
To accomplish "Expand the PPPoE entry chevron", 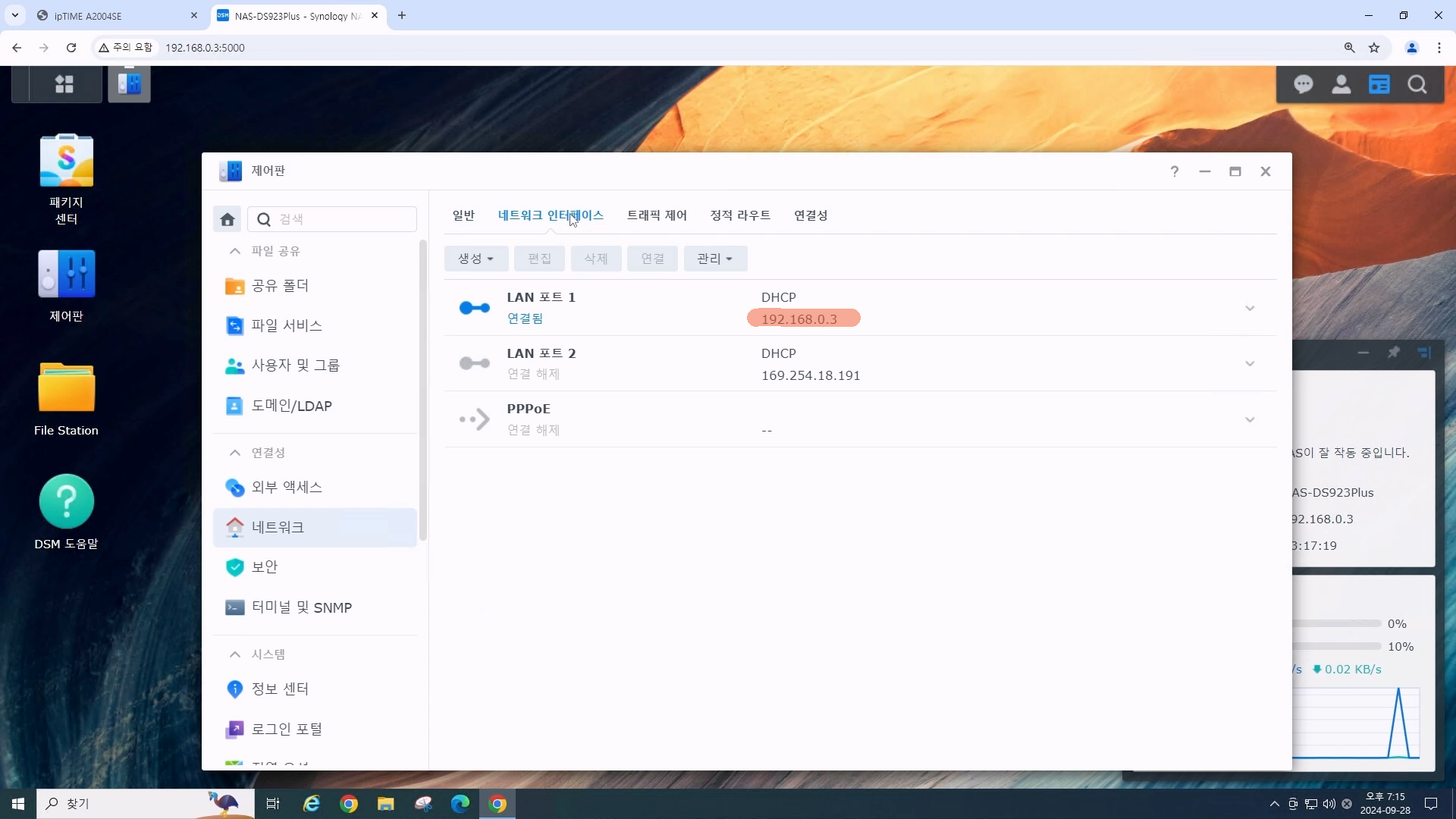I will (1249, 419).
